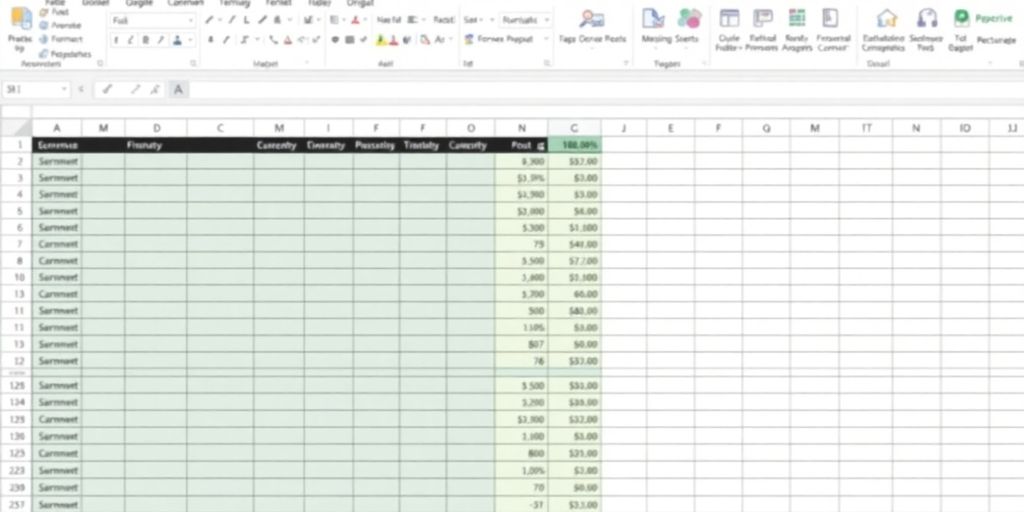
Task: Open the Fenlet ribbon tab
Action: pos(279,3)
